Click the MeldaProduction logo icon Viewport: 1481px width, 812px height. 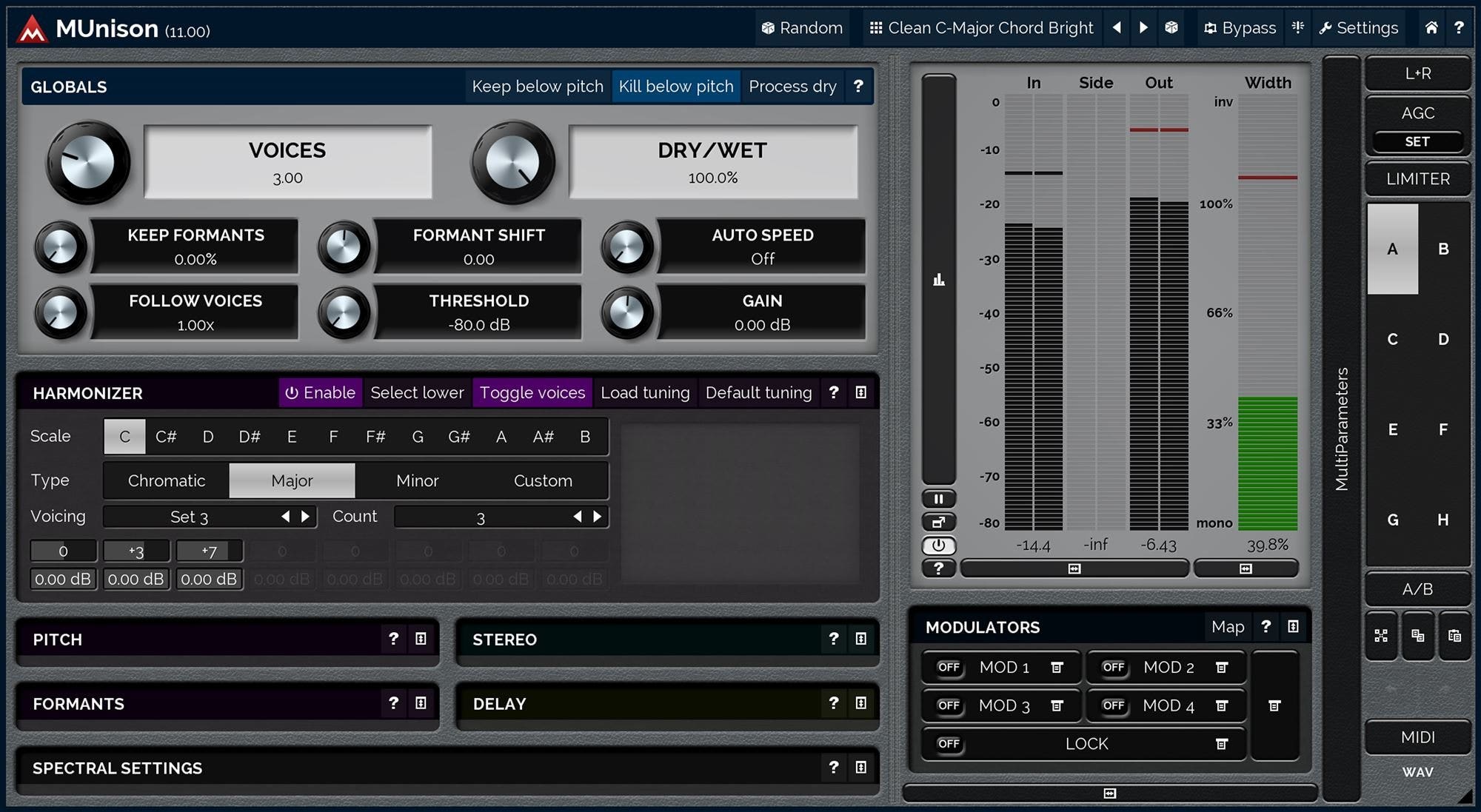(33, 29)
